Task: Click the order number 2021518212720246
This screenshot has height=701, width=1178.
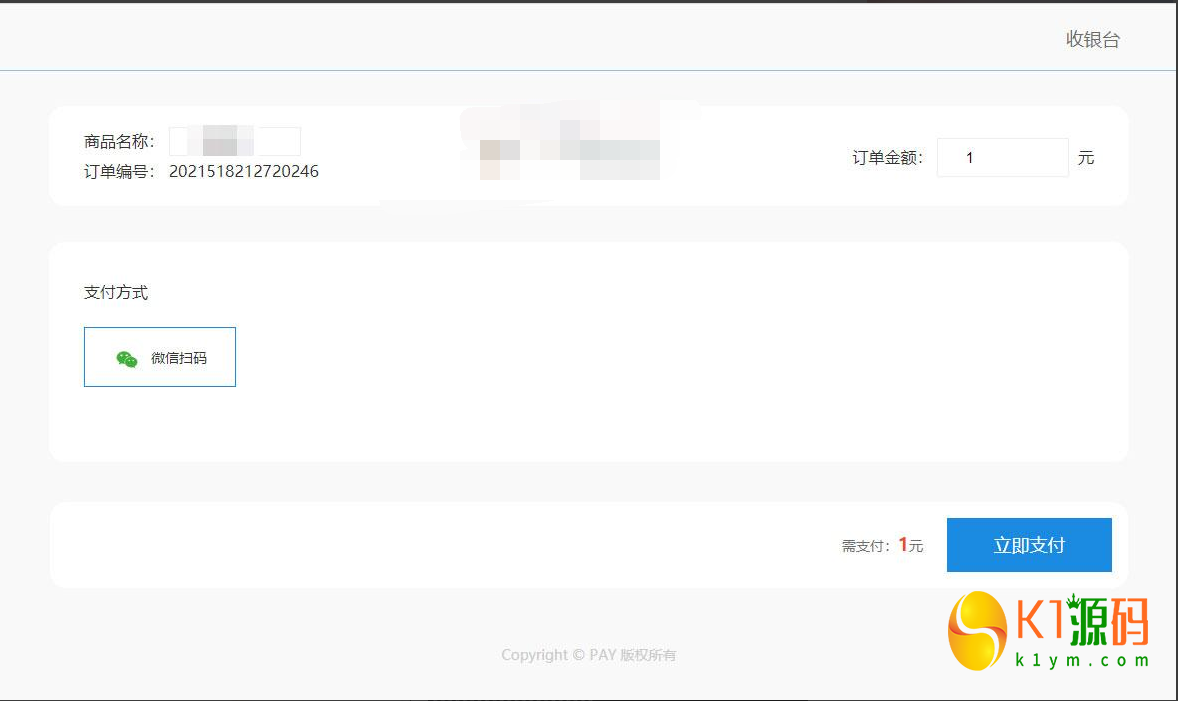Action: point(244,171)
